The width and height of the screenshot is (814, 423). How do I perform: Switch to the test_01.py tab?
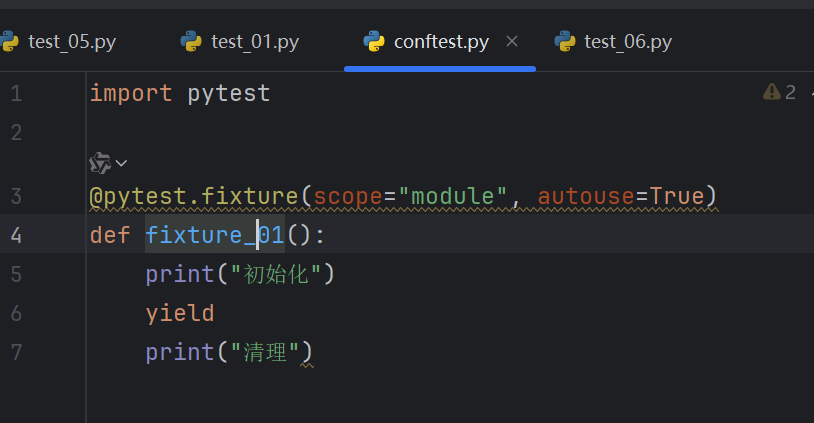pos(254,42)
